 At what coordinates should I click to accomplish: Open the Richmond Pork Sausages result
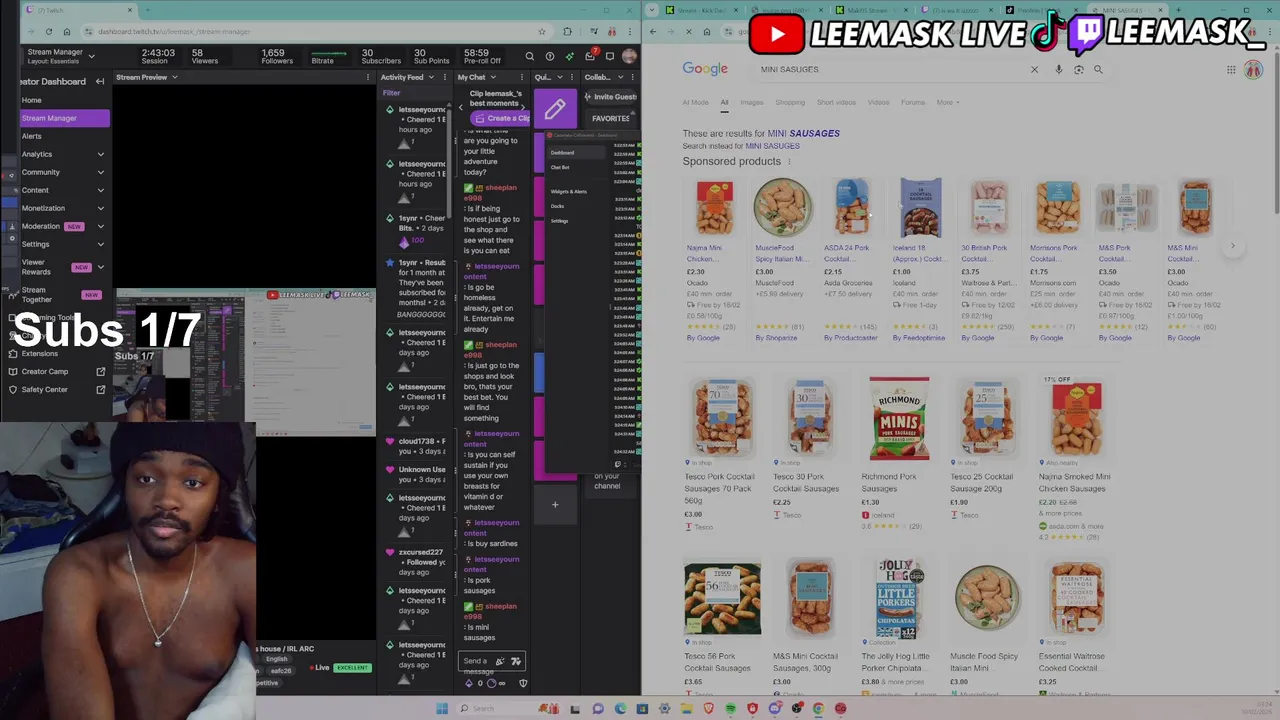tap(889, 482)
